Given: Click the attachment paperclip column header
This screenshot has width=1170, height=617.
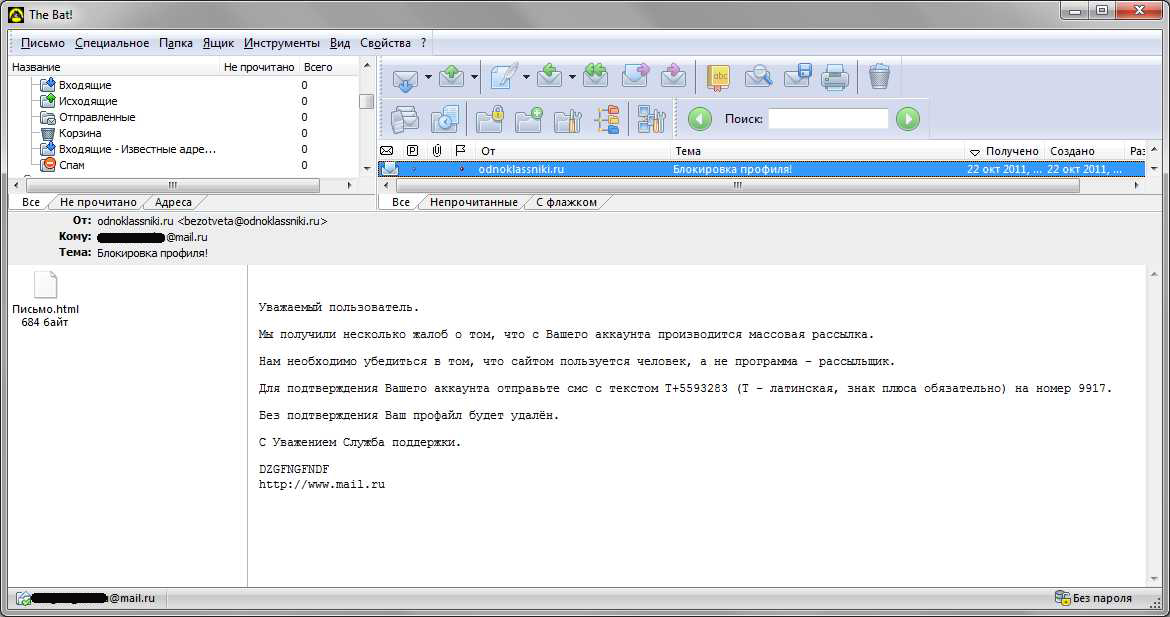Looking at the screenshot, I should click(437, 151).
